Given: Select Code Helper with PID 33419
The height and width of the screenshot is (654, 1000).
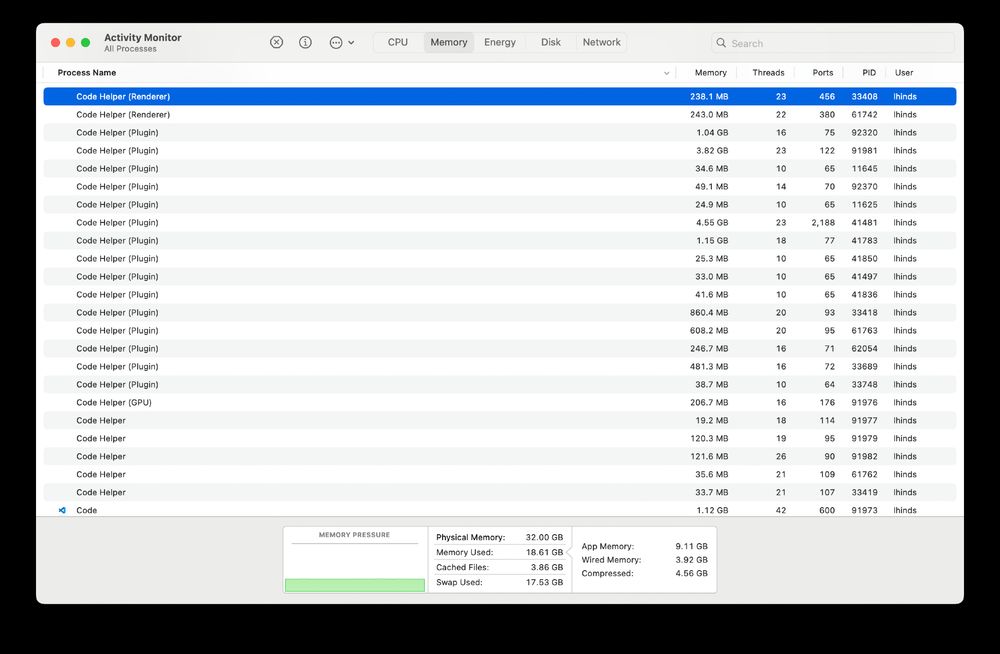Looking at the screenshot, I should (499, 493).
